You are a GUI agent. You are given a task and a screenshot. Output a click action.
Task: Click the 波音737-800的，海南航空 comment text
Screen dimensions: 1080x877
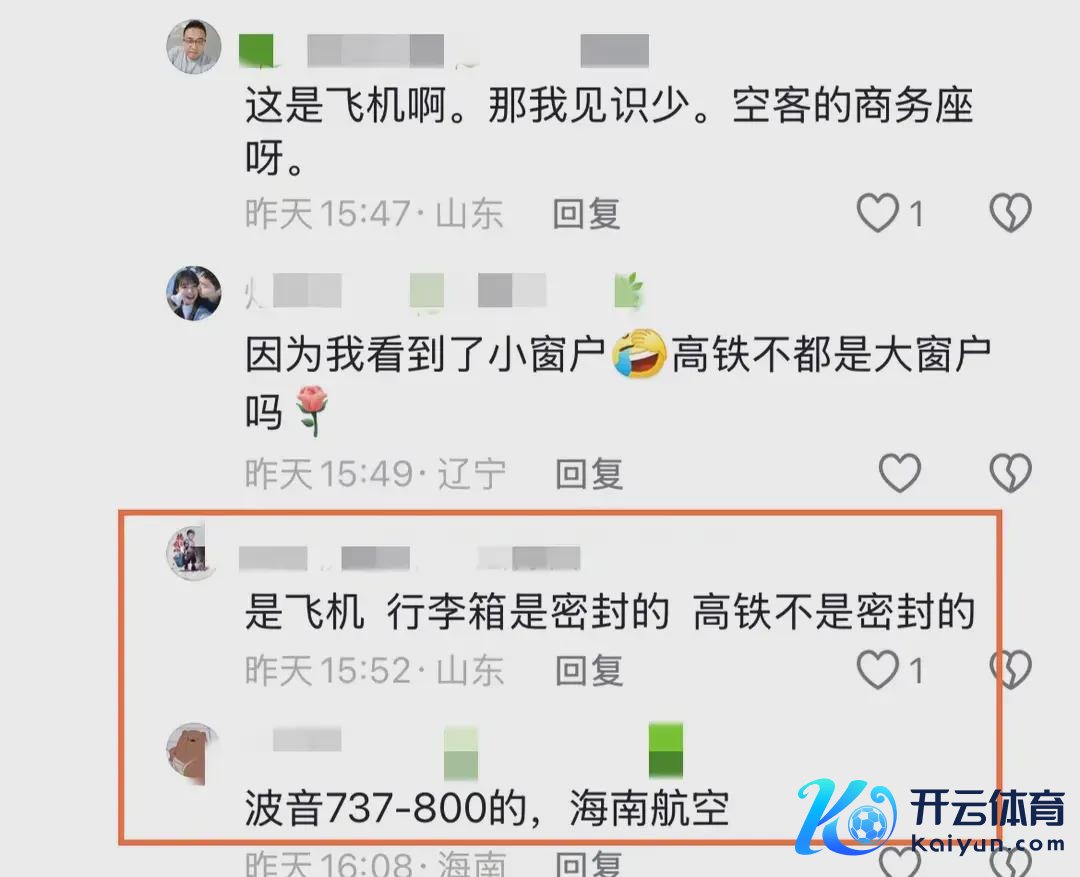click(487, 808)
